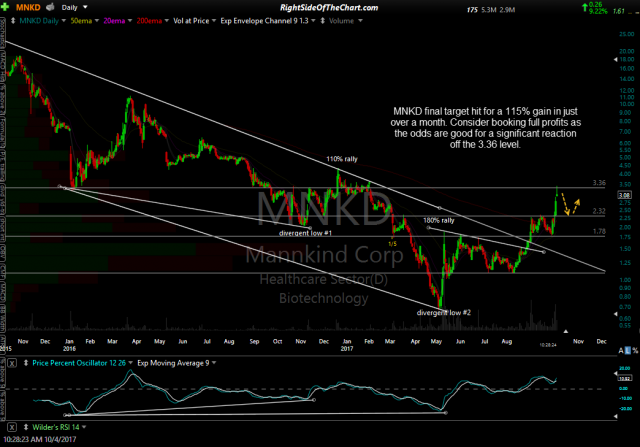
Task: Click the 'divergent low #2' annotation
Action: (444, 313)
